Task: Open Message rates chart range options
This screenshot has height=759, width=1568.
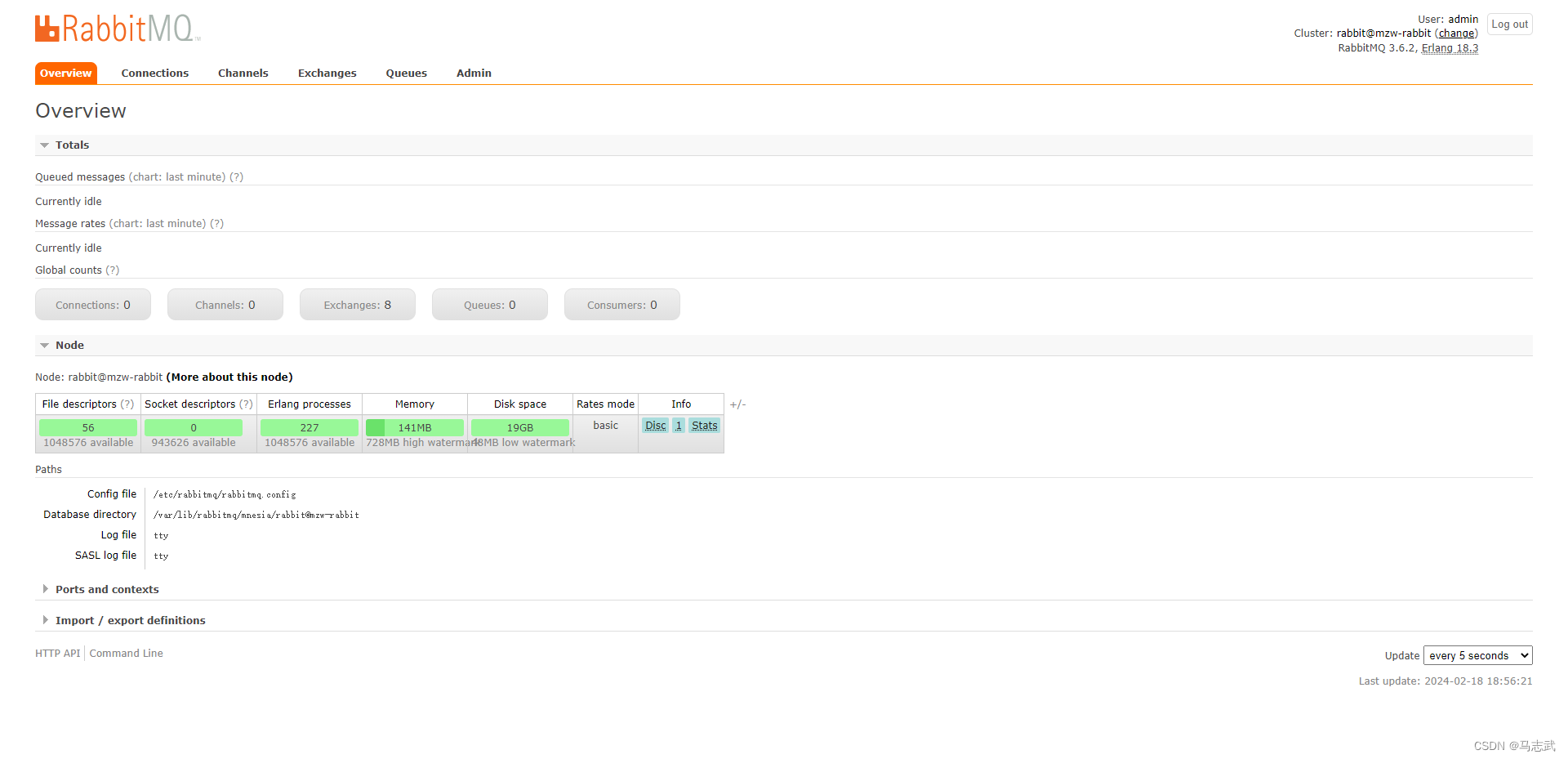Action: (158, 224)
